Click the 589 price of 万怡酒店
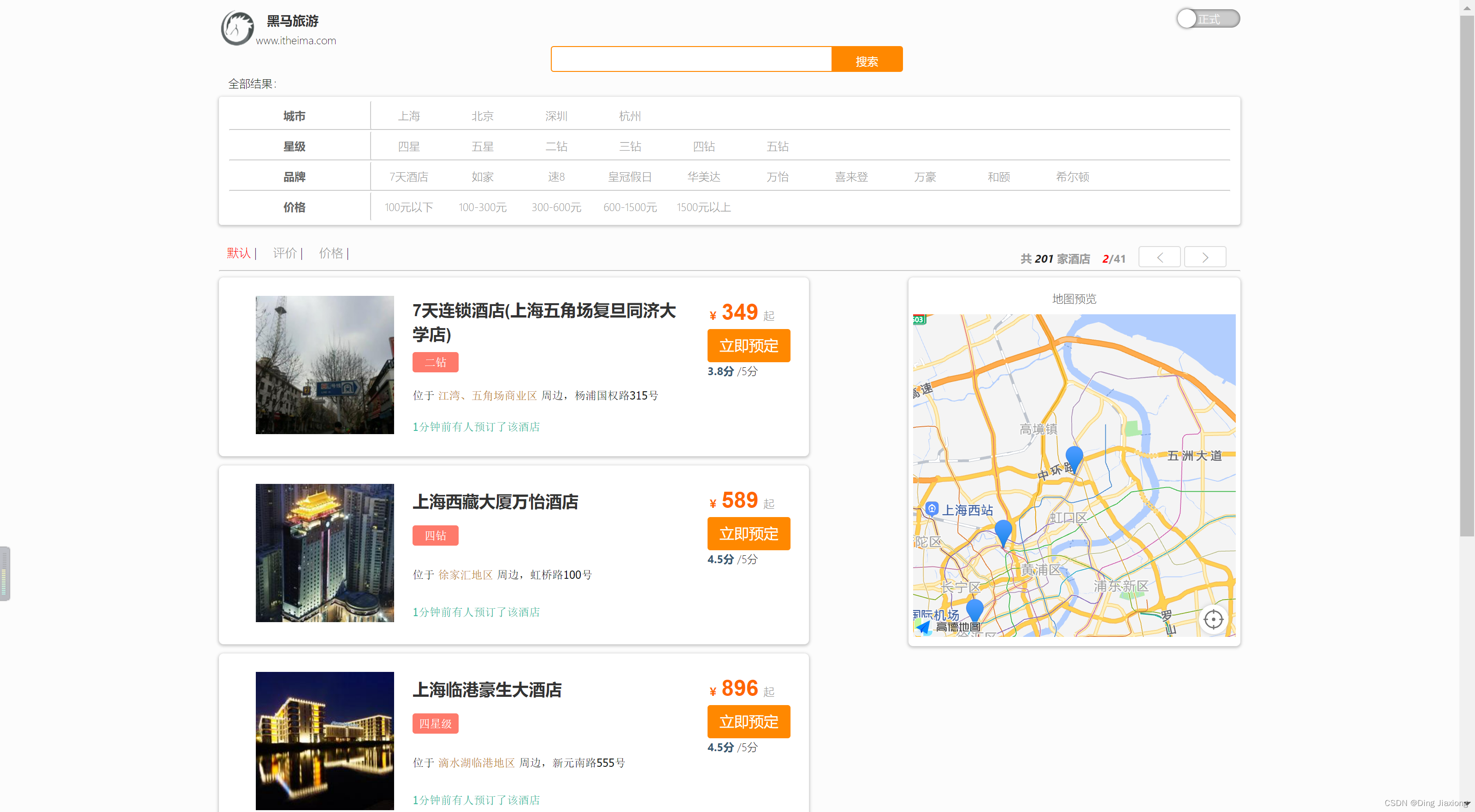1475x812 pixels. pos(739,500)
